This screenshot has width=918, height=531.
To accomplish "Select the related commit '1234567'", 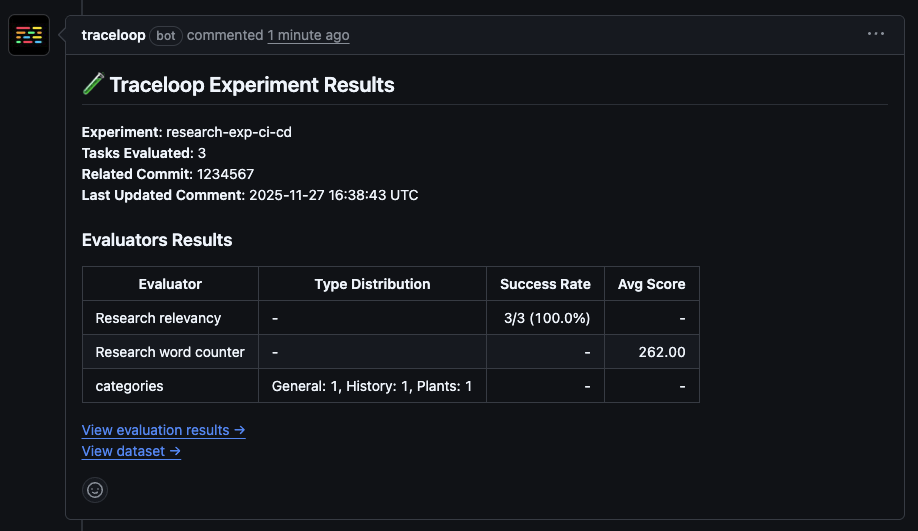I will click(x=225, y=174).
